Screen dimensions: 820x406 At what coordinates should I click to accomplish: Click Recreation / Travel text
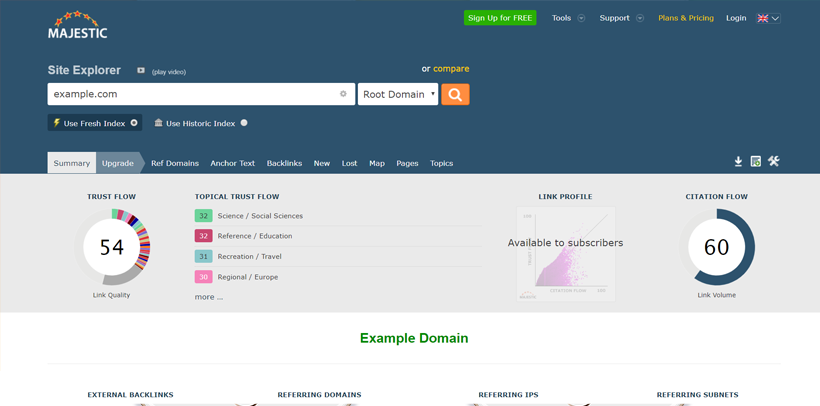pos(249,256)
